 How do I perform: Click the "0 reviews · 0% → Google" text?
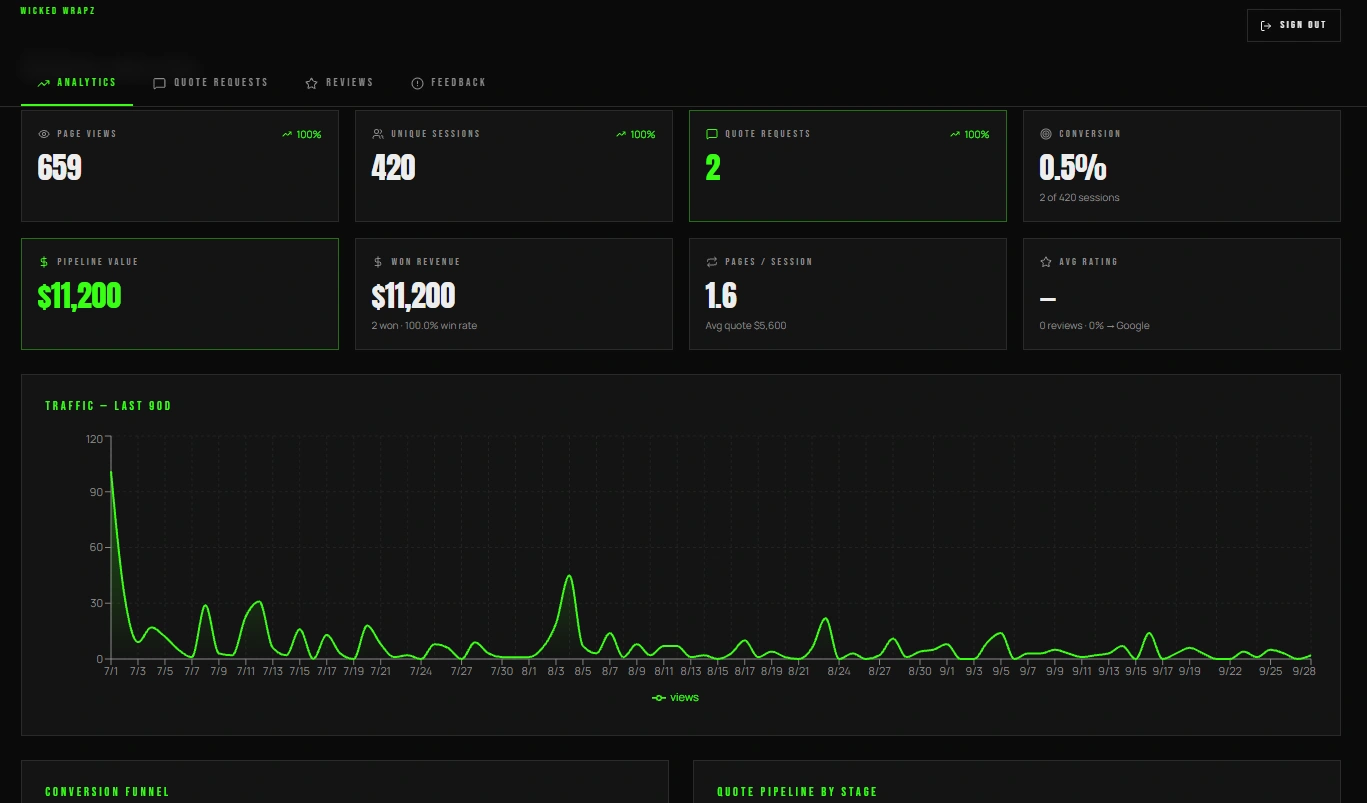(x=1094, y=326)
